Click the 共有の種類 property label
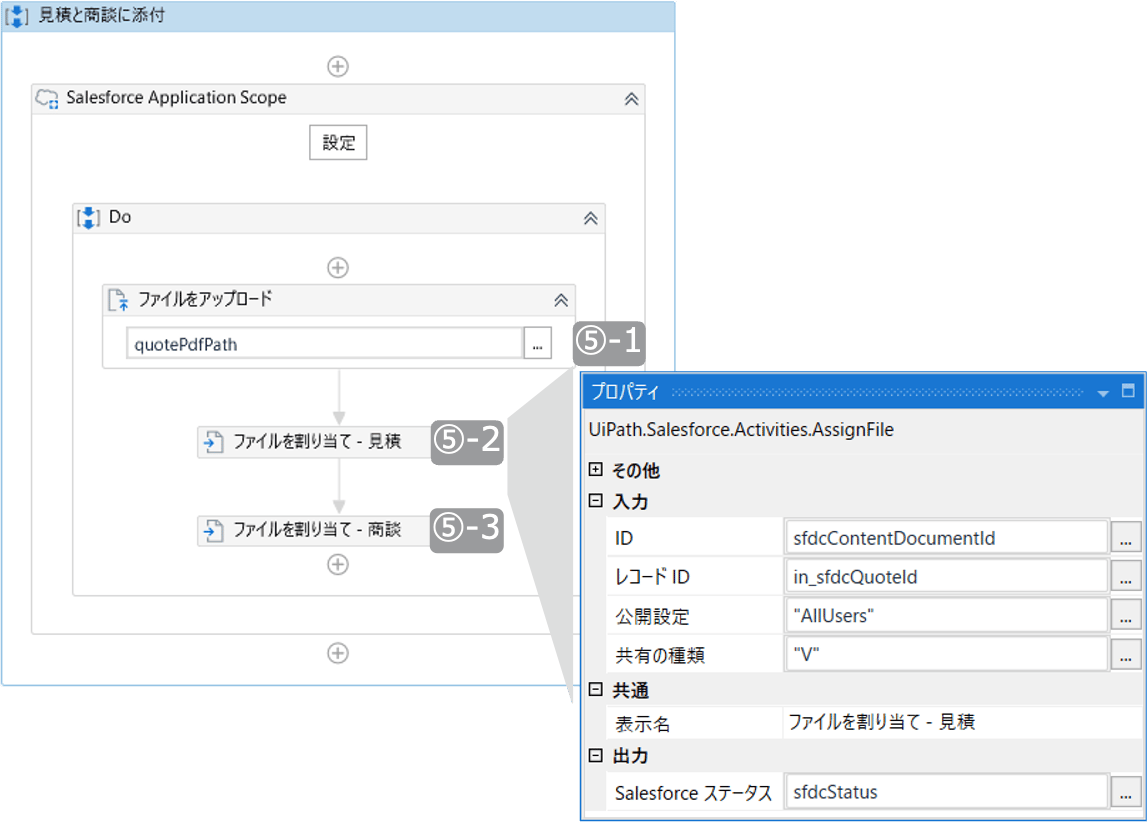 click(x=660, y=655)
